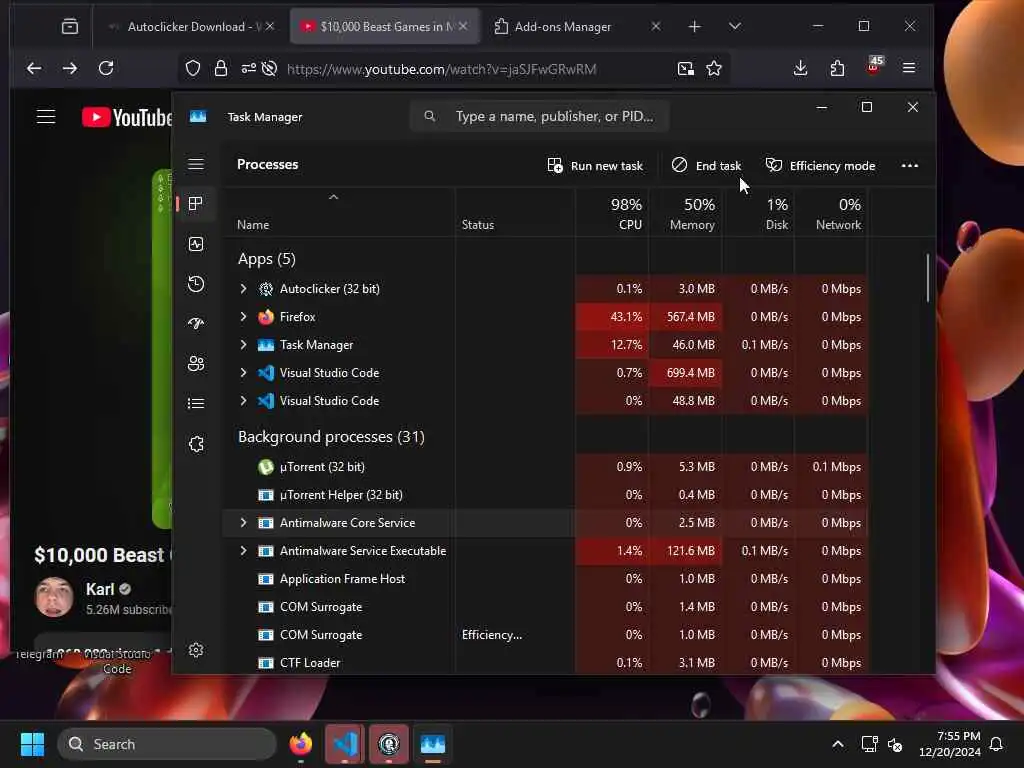Screen dimensions: 1024x768
Task: Open Startup apps icon in Task Manager sidebar
Action: click(196, 323)
